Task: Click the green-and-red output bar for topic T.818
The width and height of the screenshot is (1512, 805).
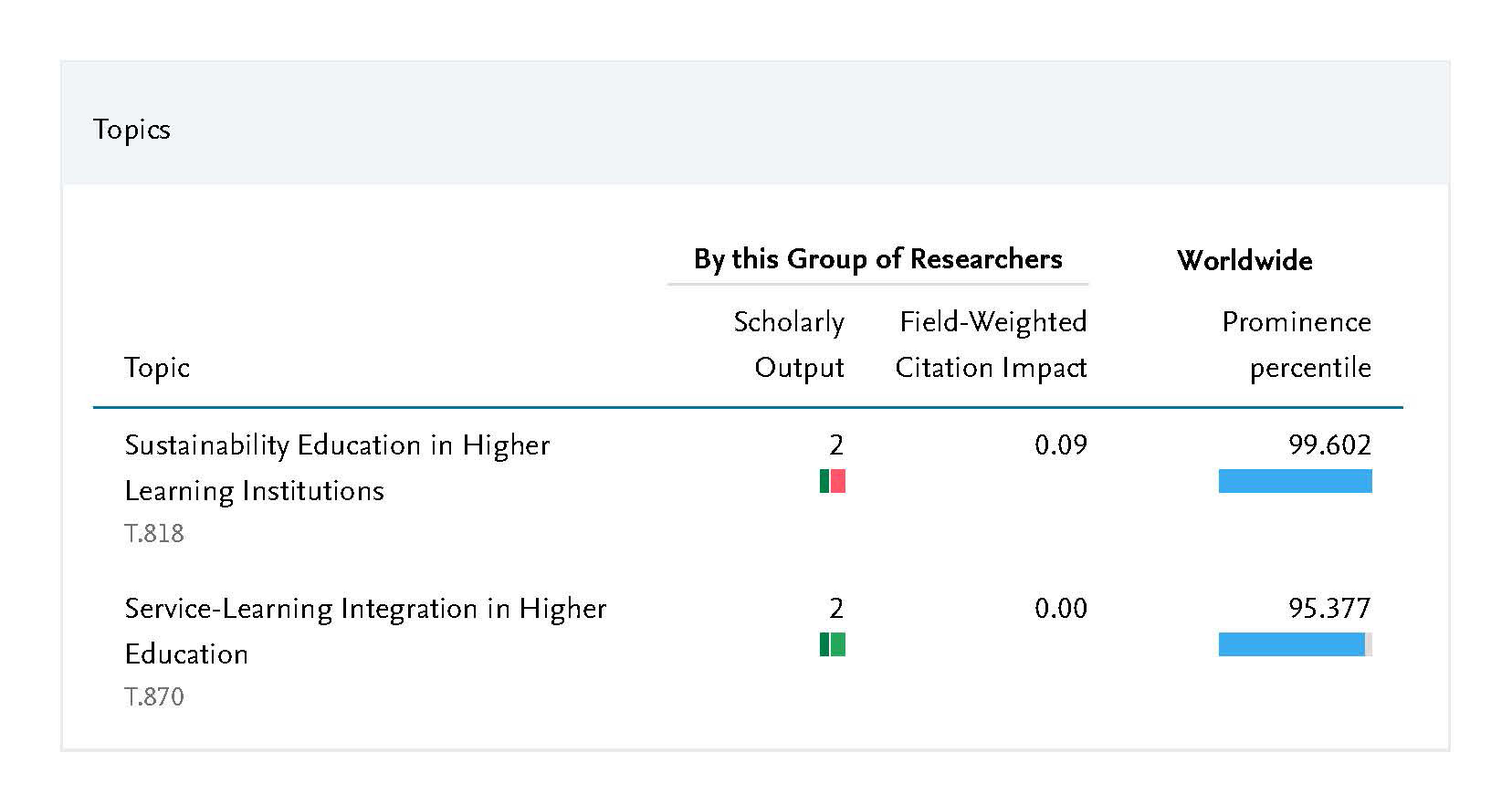Action: click(x=833, y=481)
